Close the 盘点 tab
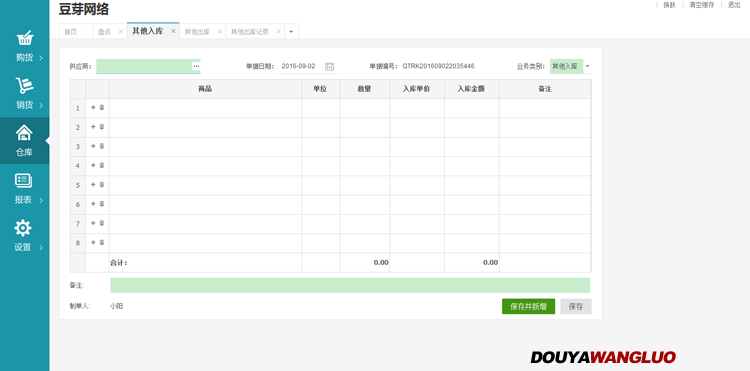The image size is (750, 371). pos(121,32)
